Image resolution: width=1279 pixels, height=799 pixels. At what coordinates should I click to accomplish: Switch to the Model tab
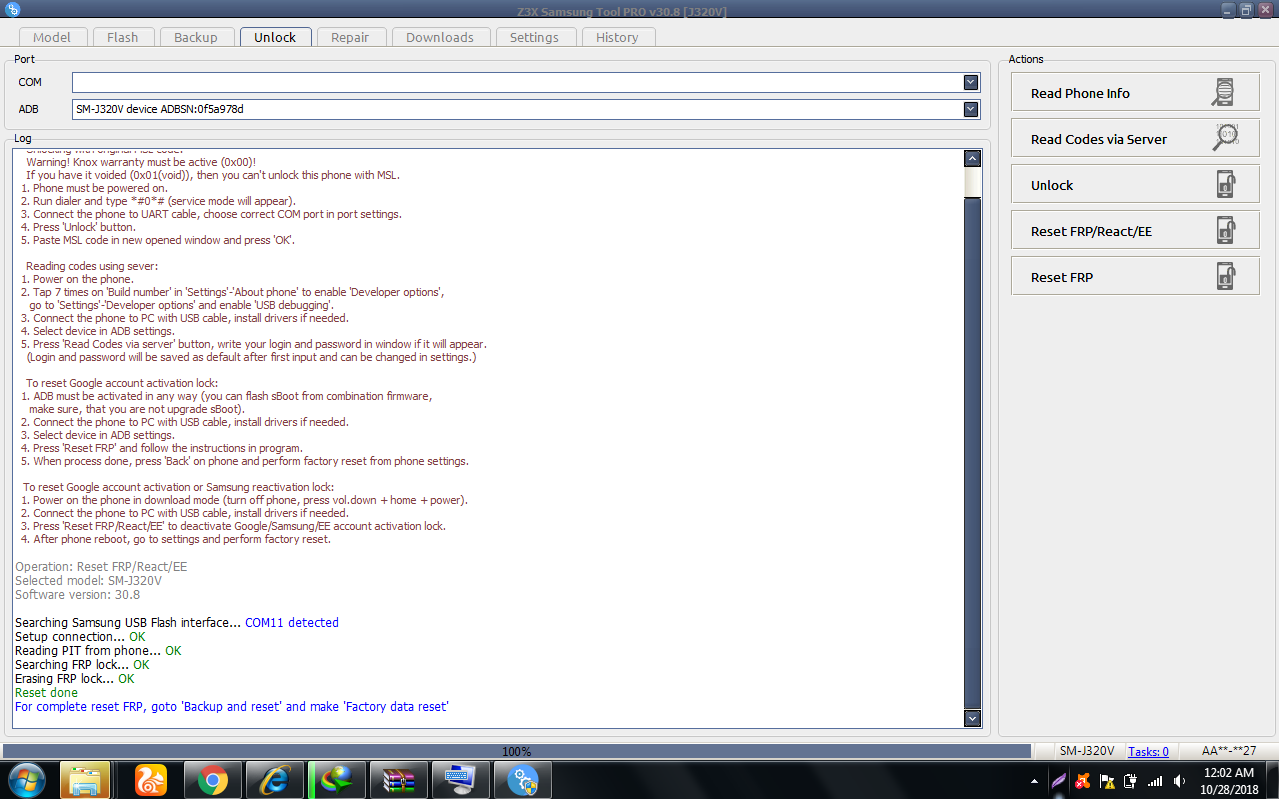52,37
